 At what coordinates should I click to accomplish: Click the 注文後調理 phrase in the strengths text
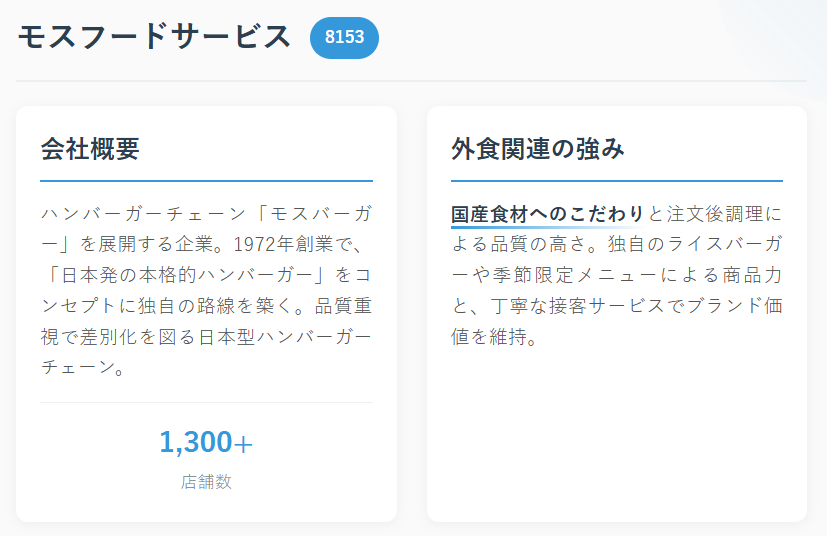716,214
